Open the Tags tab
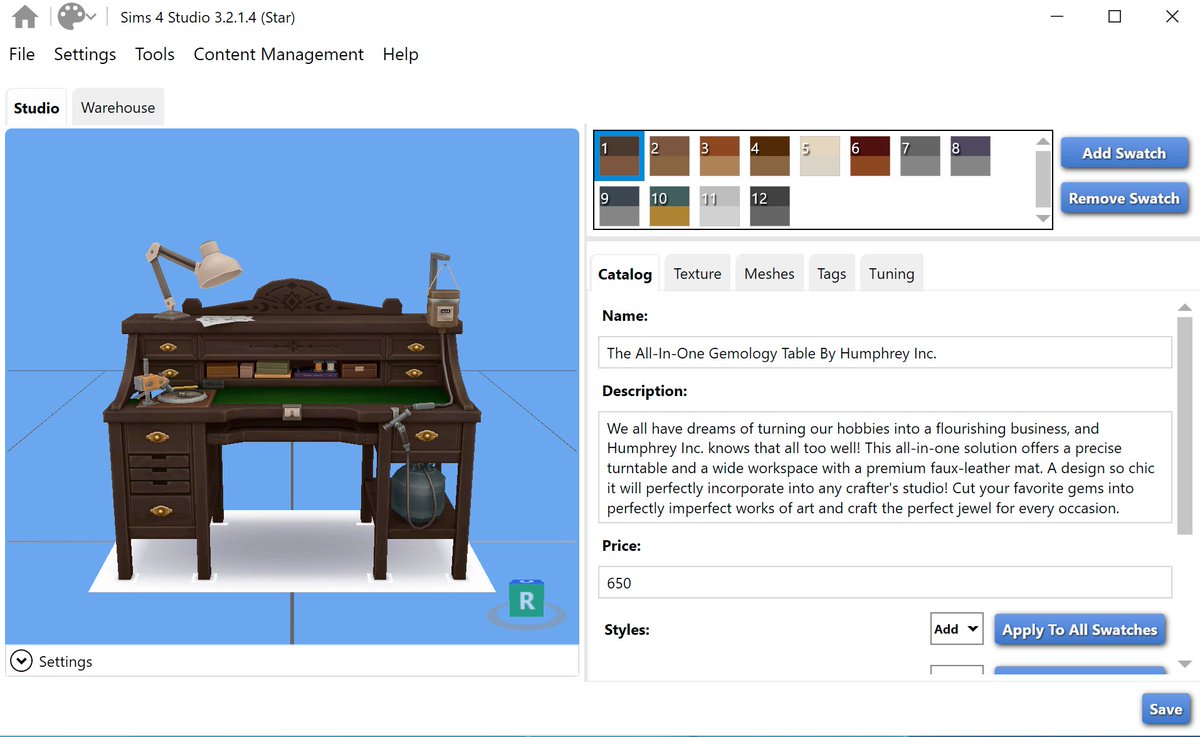This screenshot has width=1200, height=737. click(831, 274)
